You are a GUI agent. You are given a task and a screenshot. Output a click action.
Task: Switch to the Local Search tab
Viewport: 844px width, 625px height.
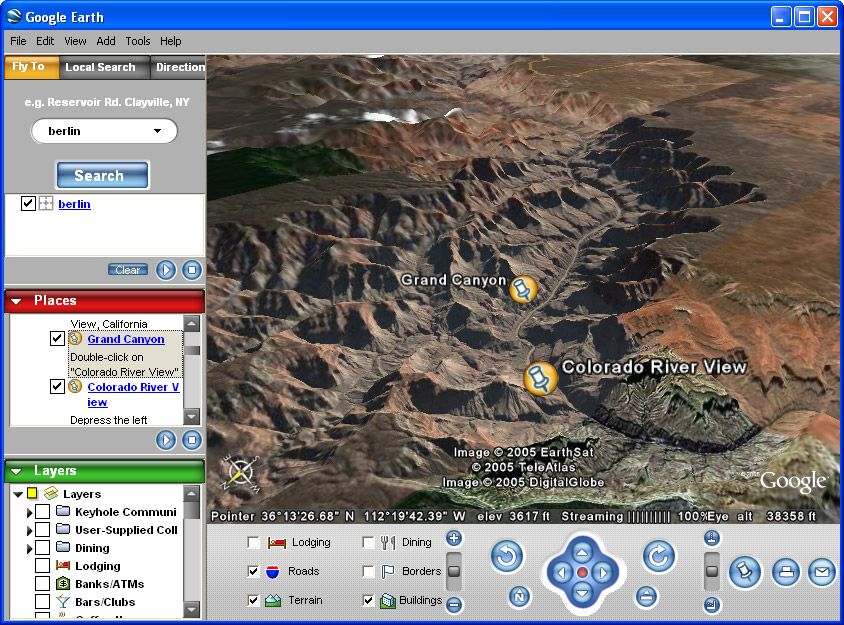pyautogui.click(x=103, y=67)
